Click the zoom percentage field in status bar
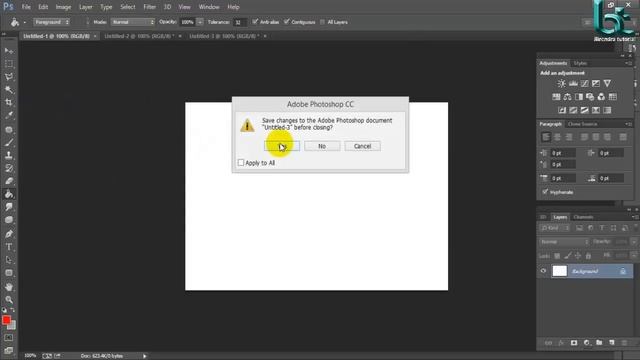Viewport: 640px width, 360px height. pos(30,356)
